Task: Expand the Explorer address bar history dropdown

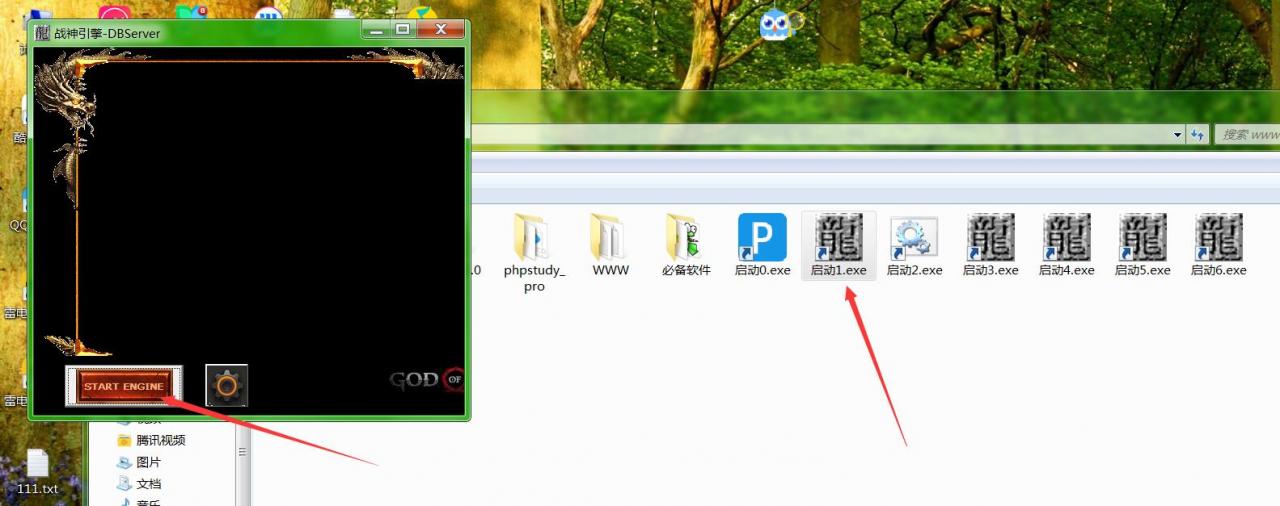Action: click(x=1178, y=134)
